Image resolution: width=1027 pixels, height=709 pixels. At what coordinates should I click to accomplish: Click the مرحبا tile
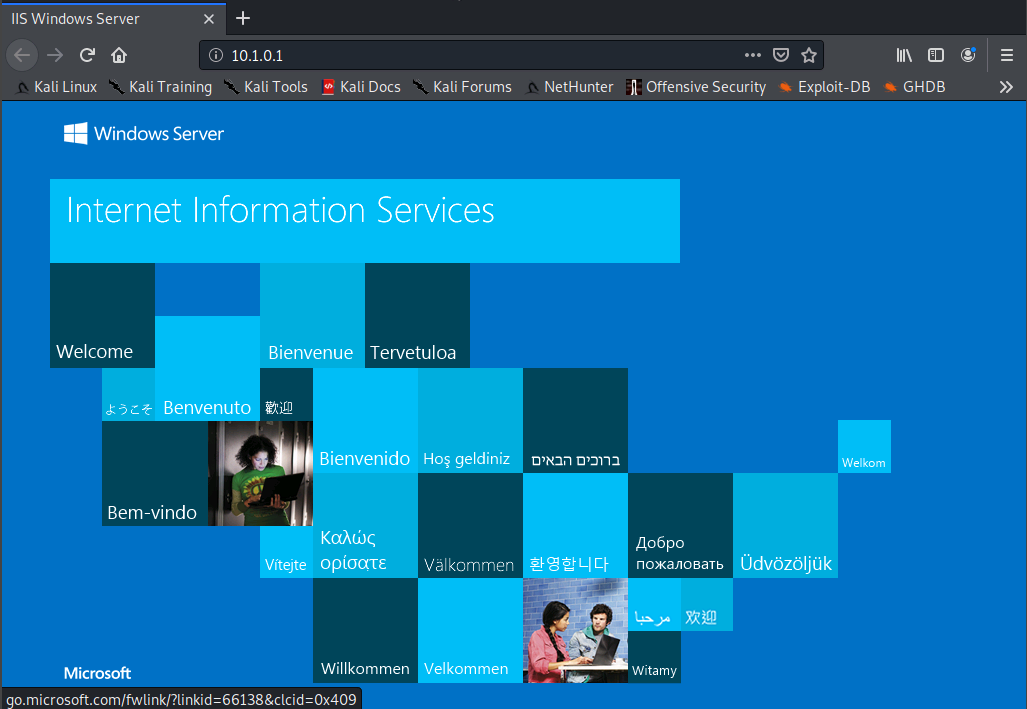(x=654, y=604)
